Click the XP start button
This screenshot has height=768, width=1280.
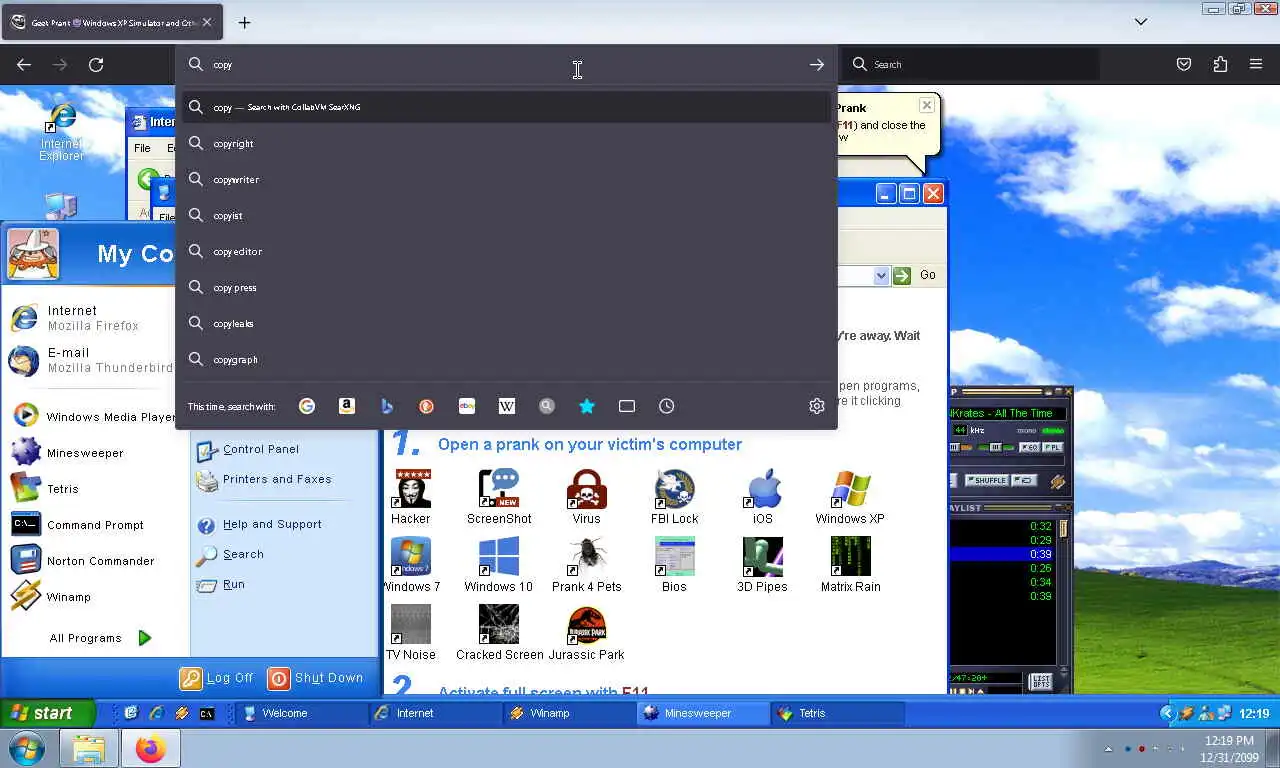47,713
